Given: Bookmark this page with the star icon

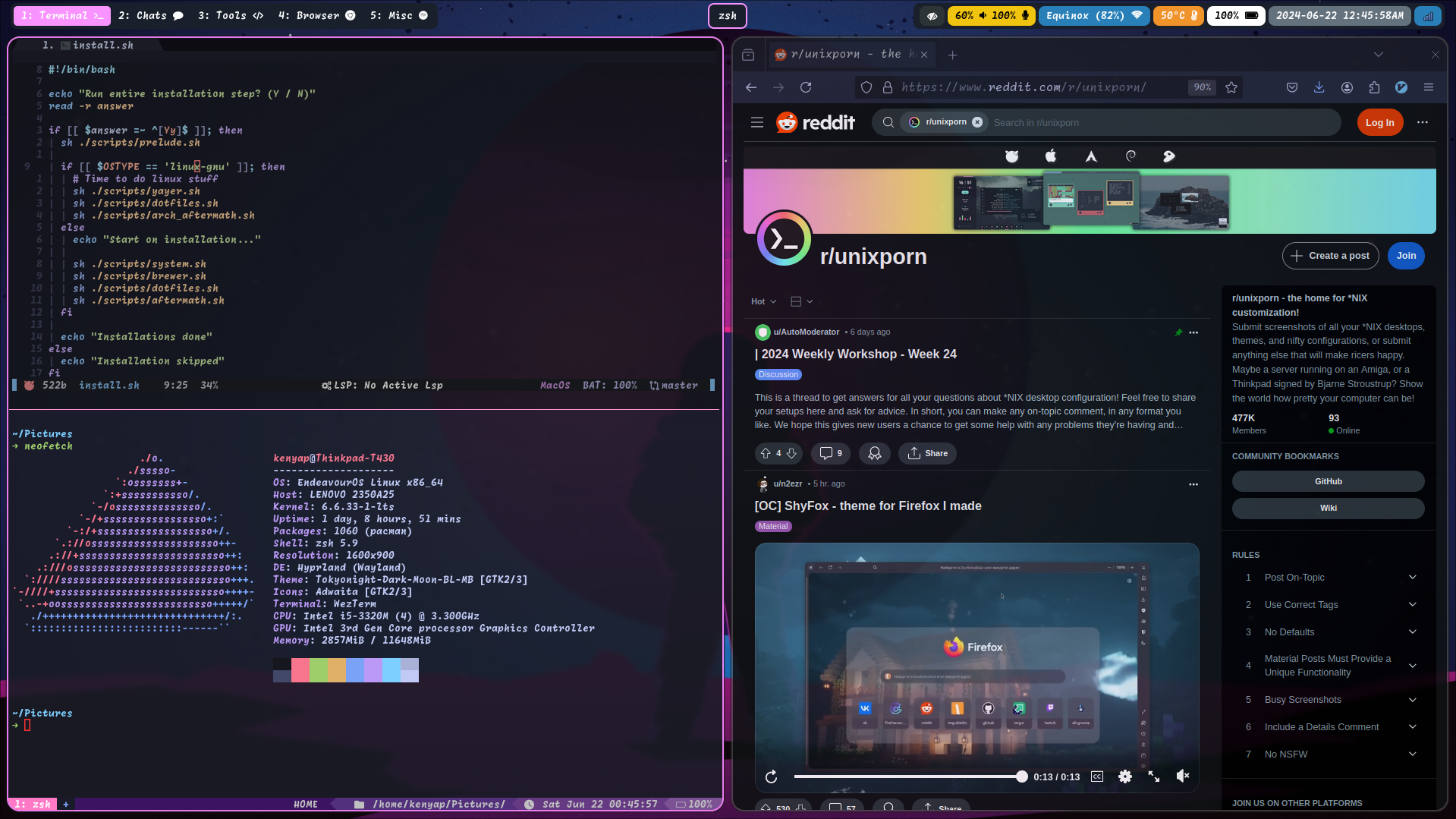Looking at the screenshot, I should [x=1231, y=87].
